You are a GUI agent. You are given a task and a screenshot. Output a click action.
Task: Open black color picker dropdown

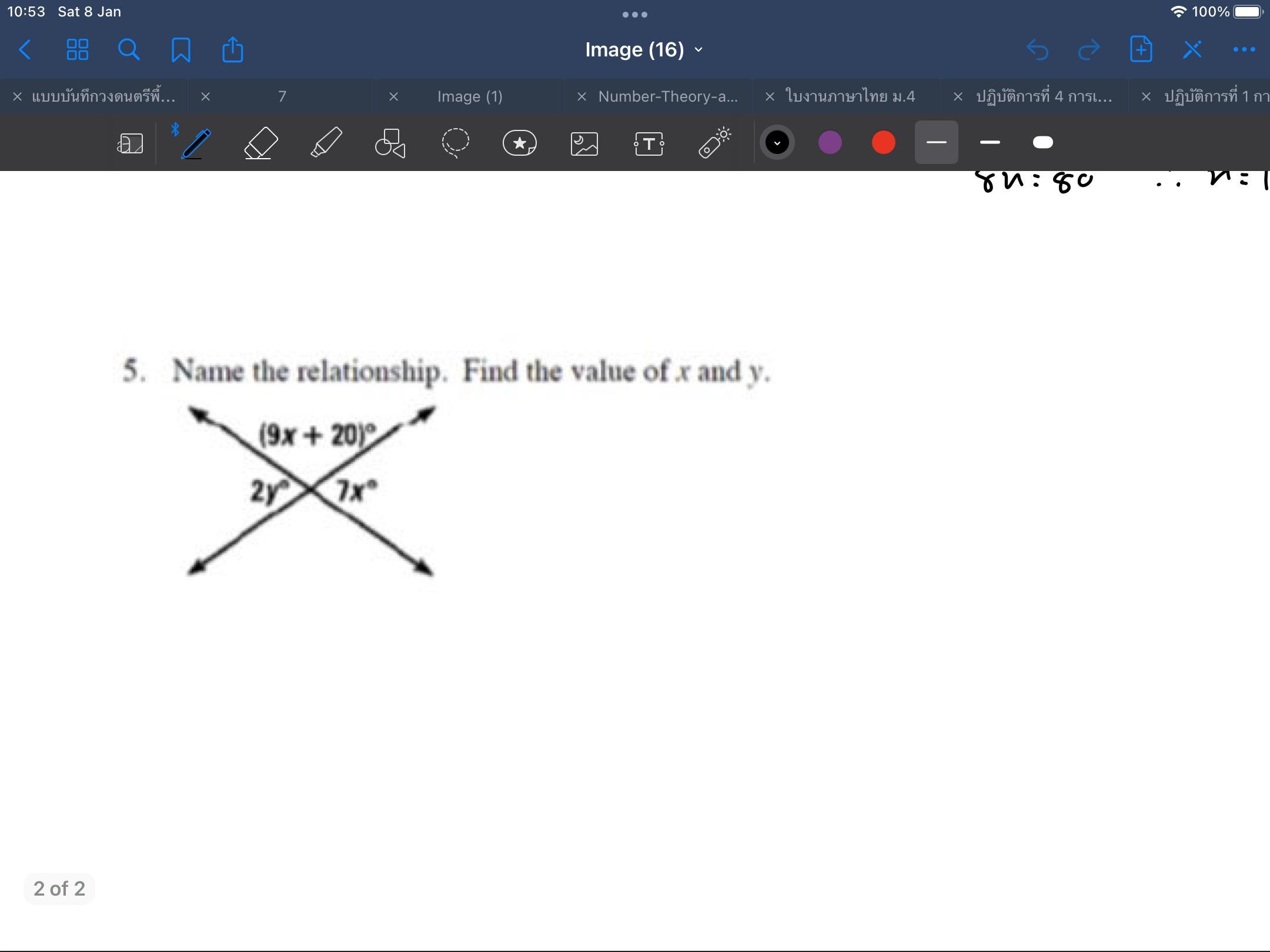(777, 143)
